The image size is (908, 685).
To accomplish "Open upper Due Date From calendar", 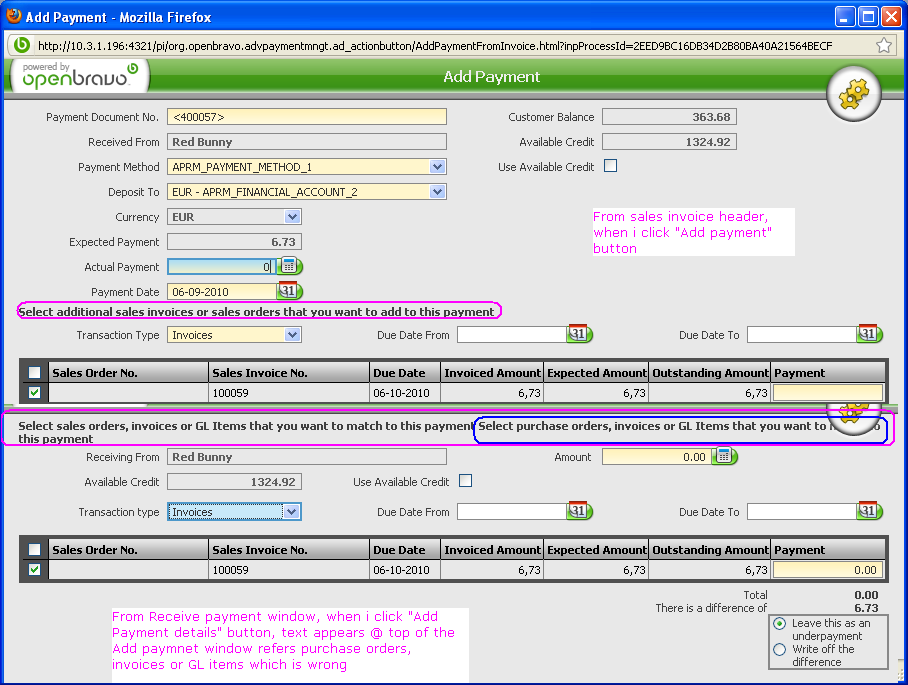I will [x=581, y=334].
